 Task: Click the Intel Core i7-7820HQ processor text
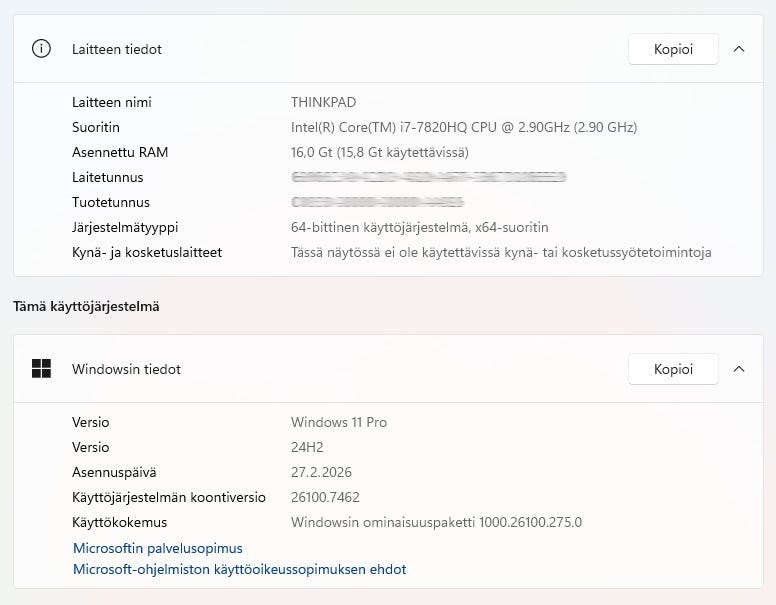pyautogui.click(x=463, y=127)
